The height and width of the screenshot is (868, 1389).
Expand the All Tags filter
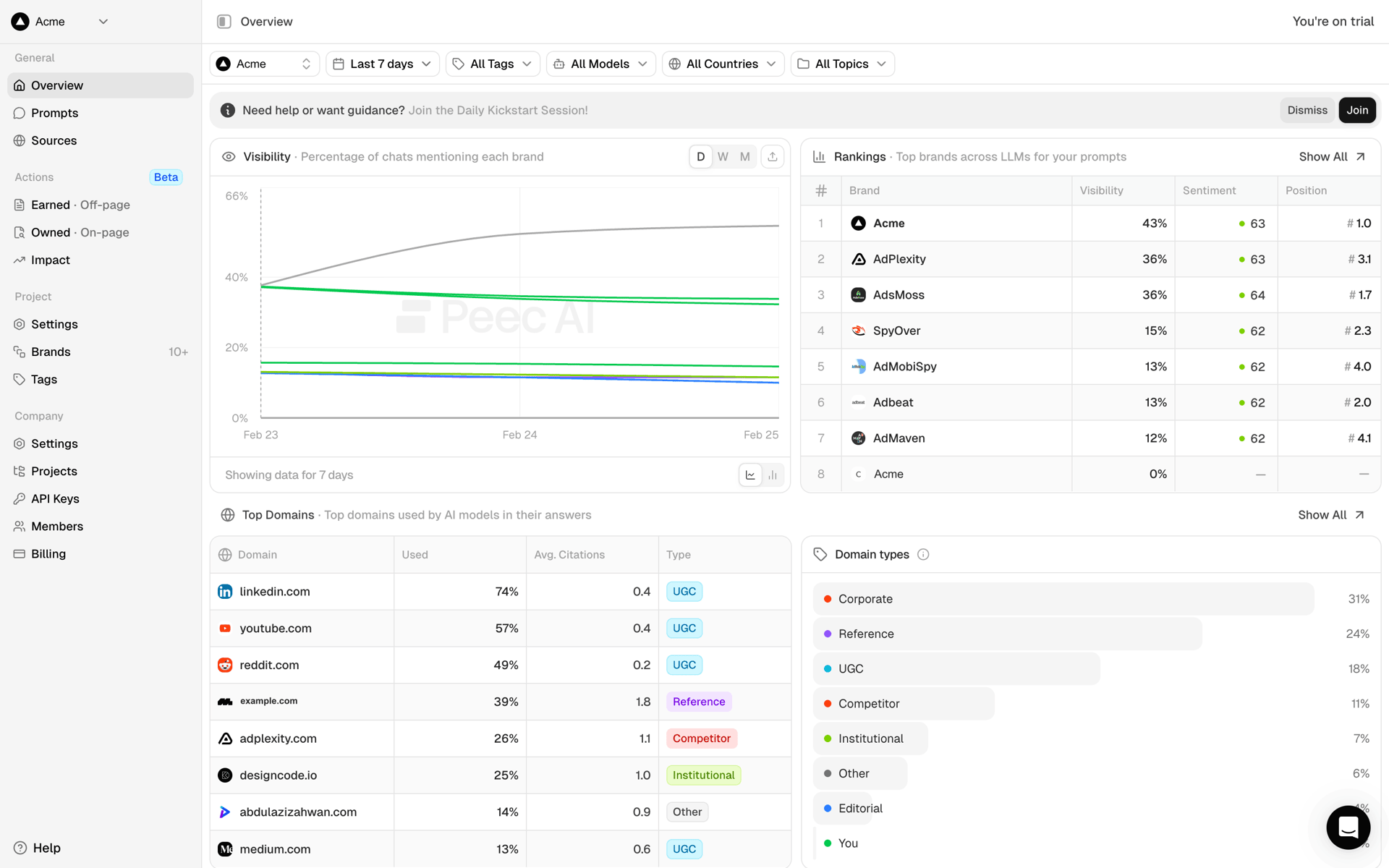[493, 64]
